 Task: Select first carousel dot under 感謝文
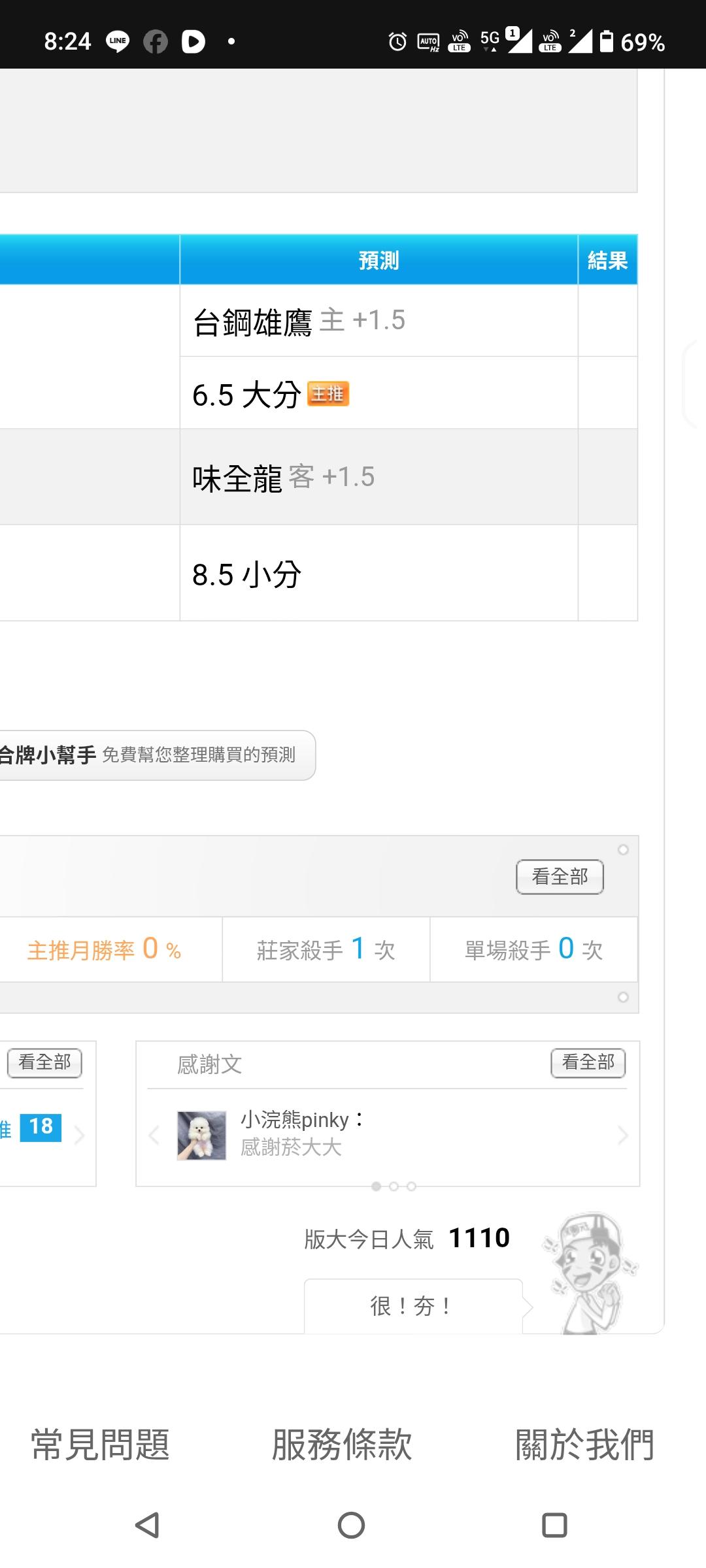[x=376, y=1186]
